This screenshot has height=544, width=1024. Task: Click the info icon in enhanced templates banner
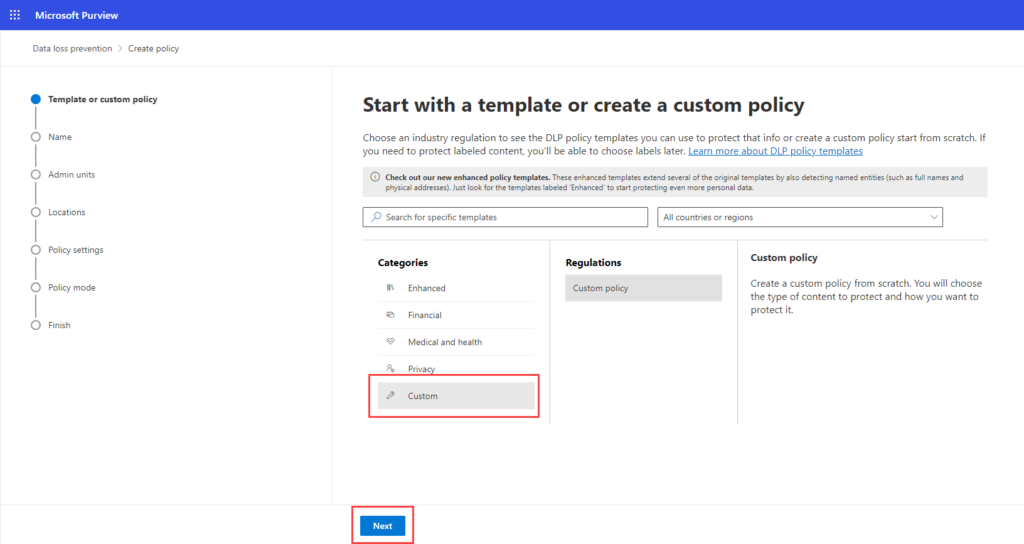pos(375,178)
